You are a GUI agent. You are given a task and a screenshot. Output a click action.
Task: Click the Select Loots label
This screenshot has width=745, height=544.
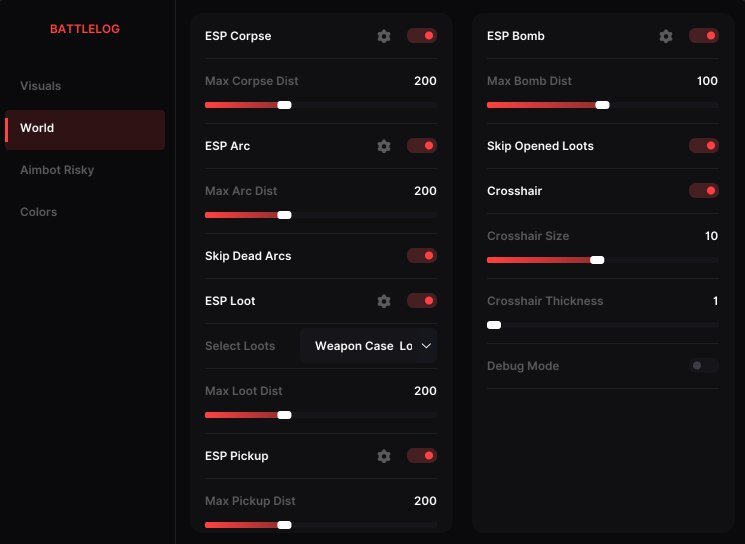[x=240, y=346]
